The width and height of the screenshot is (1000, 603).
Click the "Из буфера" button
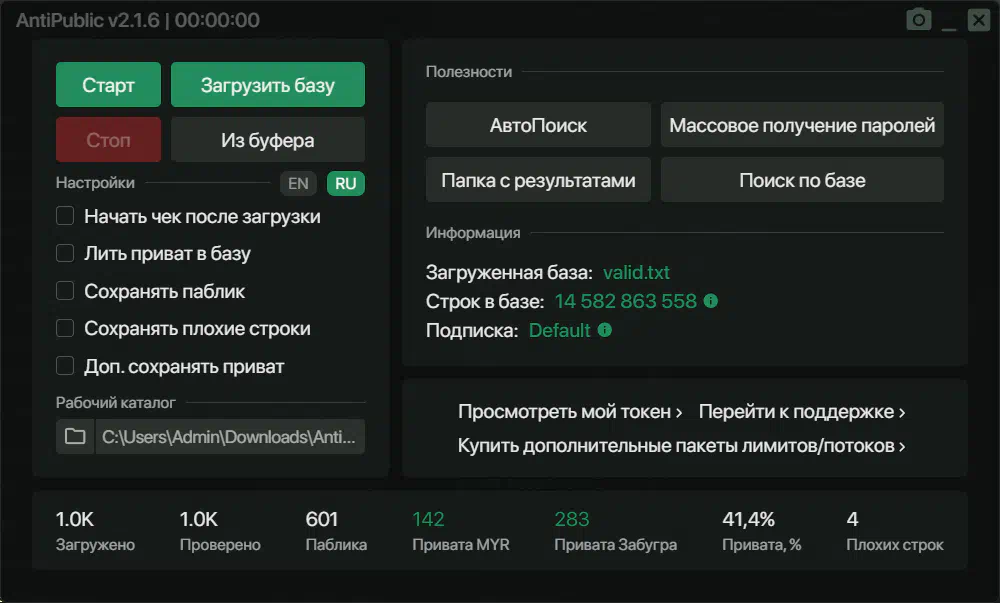(x=267, y=140)
